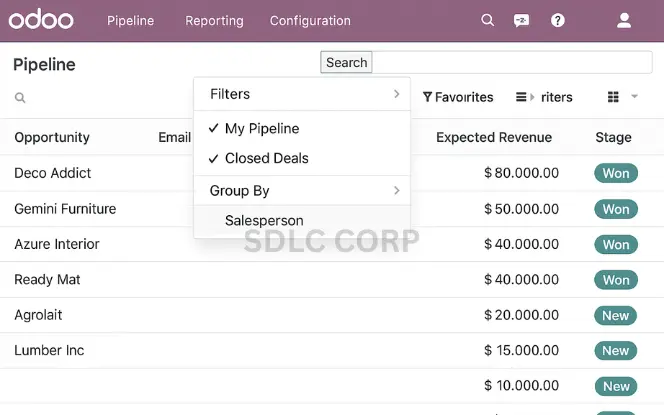664x415 pixels.
Task: Open the user profile icon
Action: coord(624,20)
